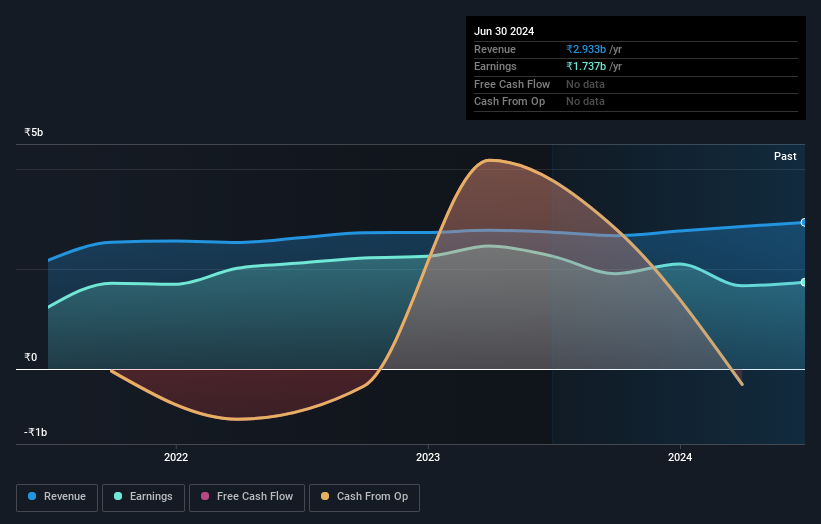Screen dimensions: 821x524
Task: Click the Cash From Op tooltip row label
Action: point(509,102)
